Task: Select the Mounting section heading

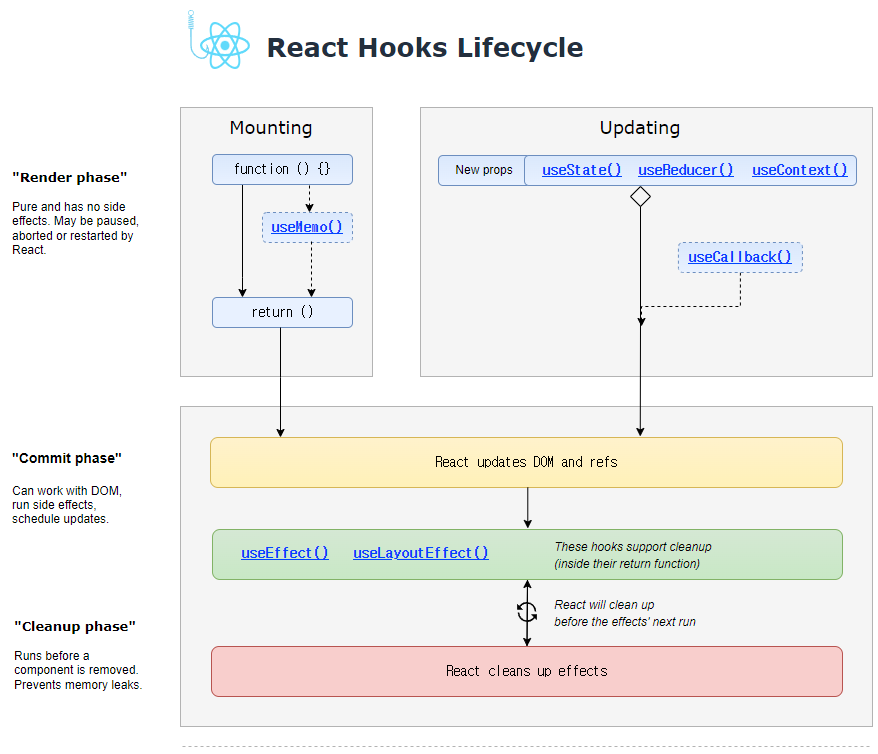Action: [x=271, y=128]
